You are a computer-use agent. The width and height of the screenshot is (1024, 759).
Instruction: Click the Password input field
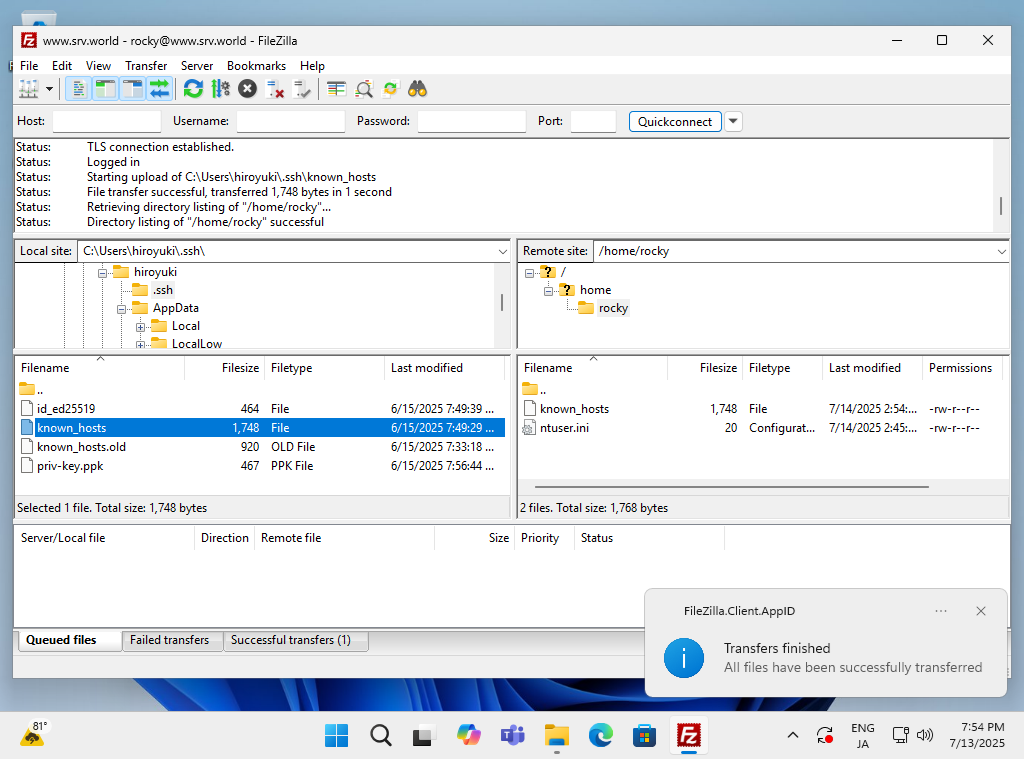pyautogui.click(x=472, y=121)
